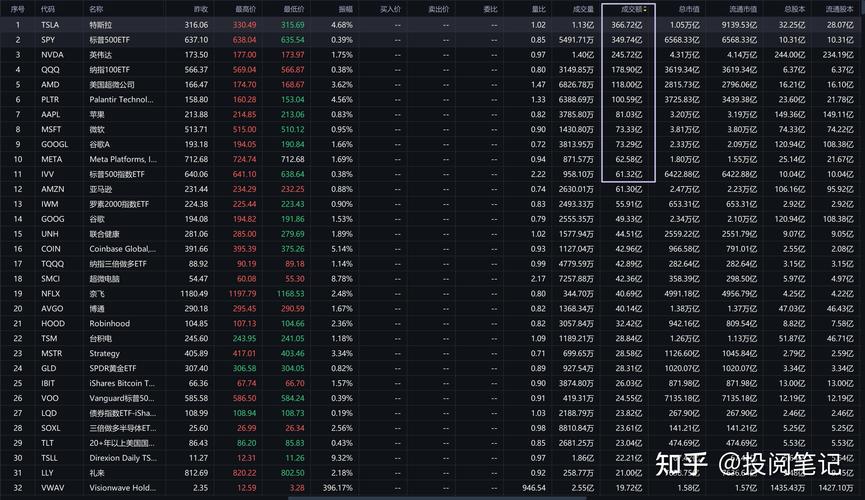865x500 pixels.
Task: Toggle sort arrows beside 成交额 header
Action: [645, 9]
